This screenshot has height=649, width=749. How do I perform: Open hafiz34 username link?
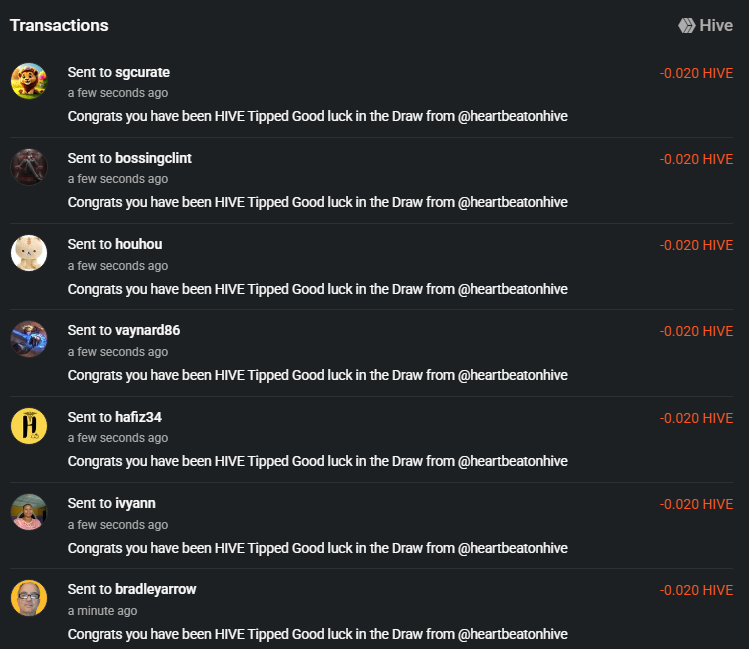pos(139,417)
